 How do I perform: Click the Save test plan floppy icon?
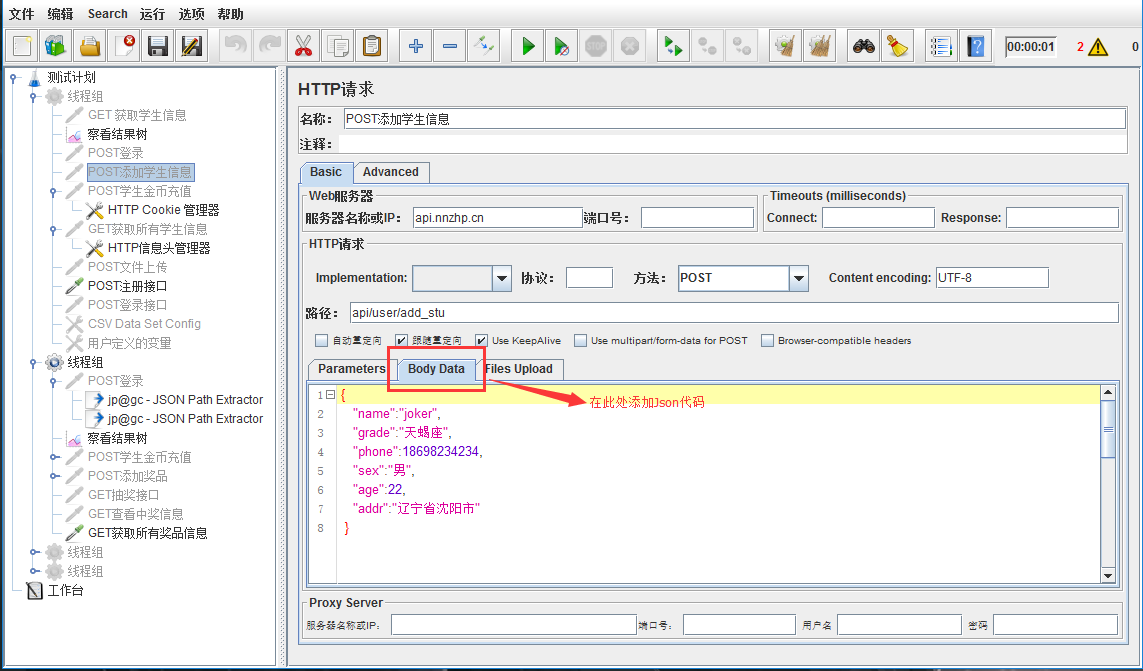pos(157,46)
